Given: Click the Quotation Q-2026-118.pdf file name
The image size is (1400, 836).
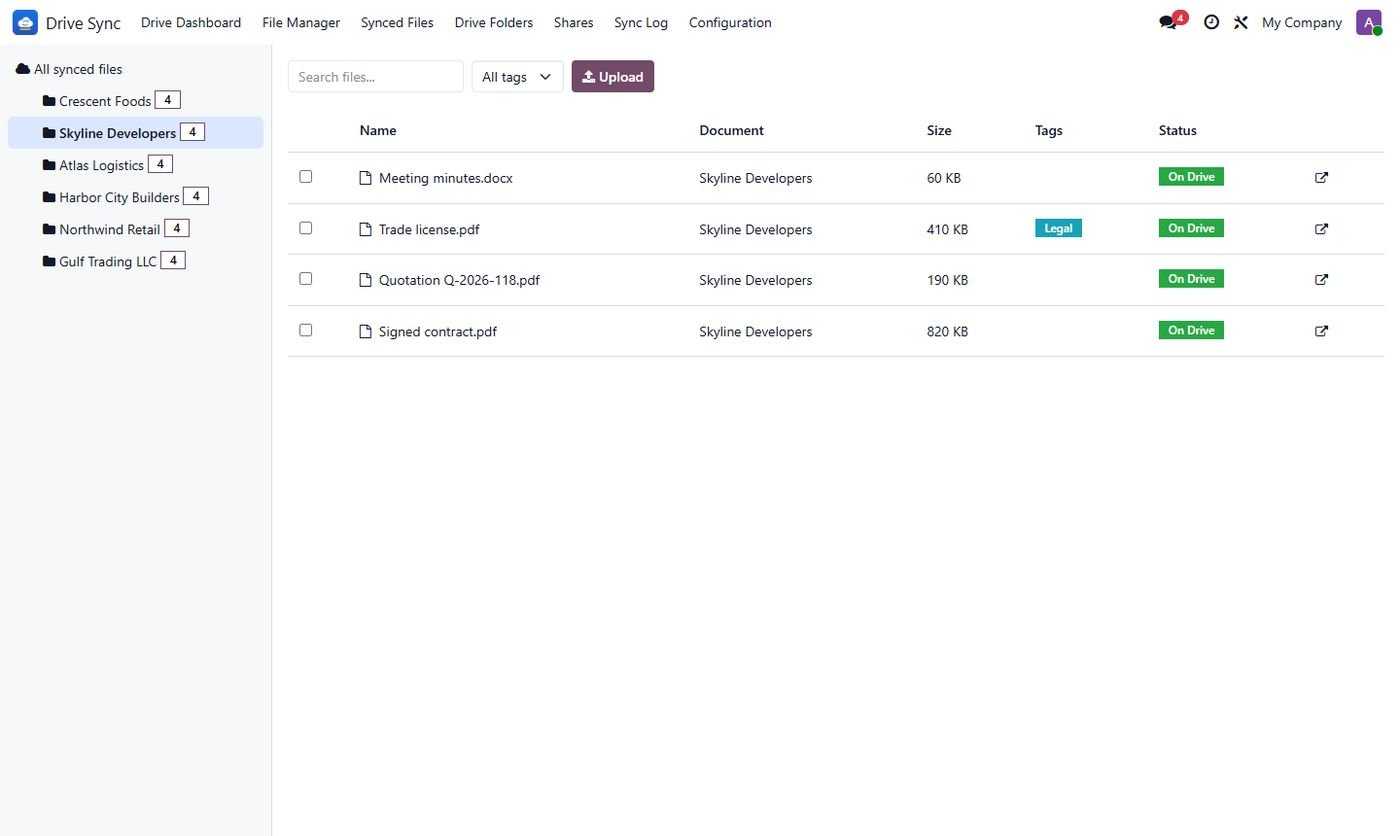Looking at the screenshot, I should click(459, 280).
